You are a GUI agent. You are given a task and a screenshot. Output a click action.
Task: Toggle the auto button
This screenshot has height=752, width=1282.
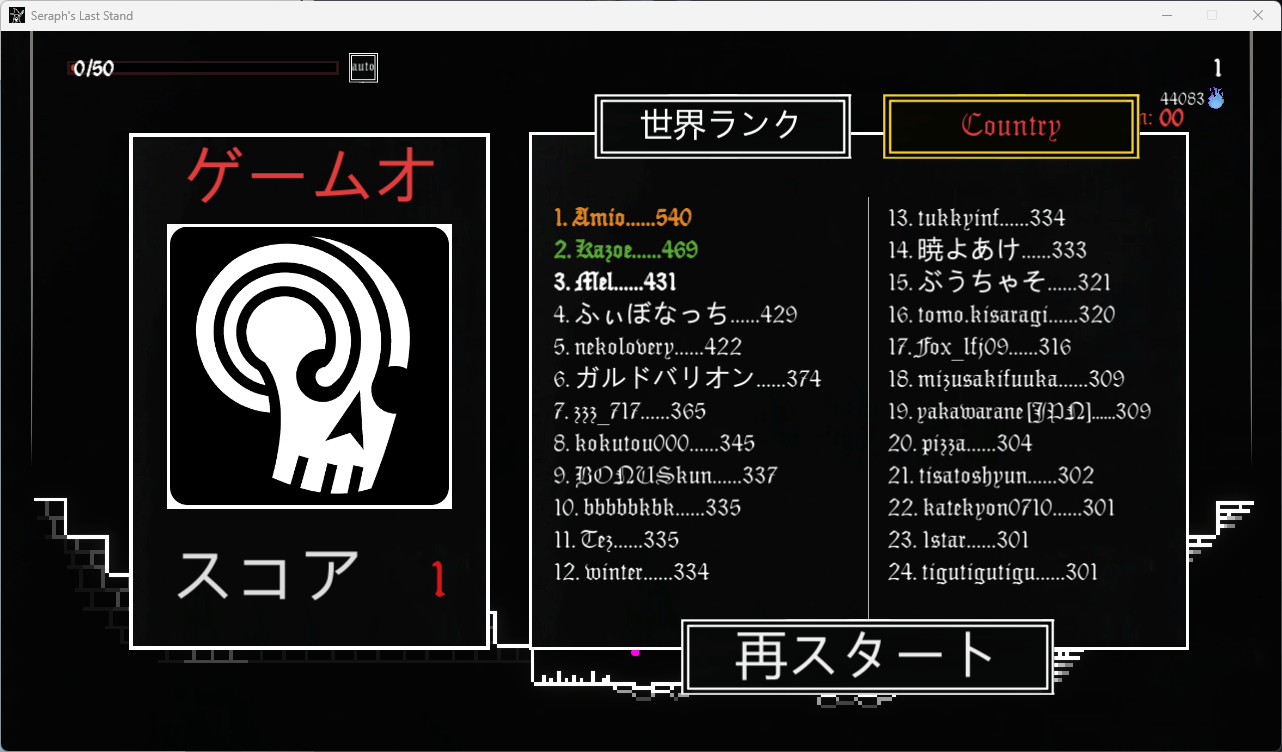pos(363,68)
